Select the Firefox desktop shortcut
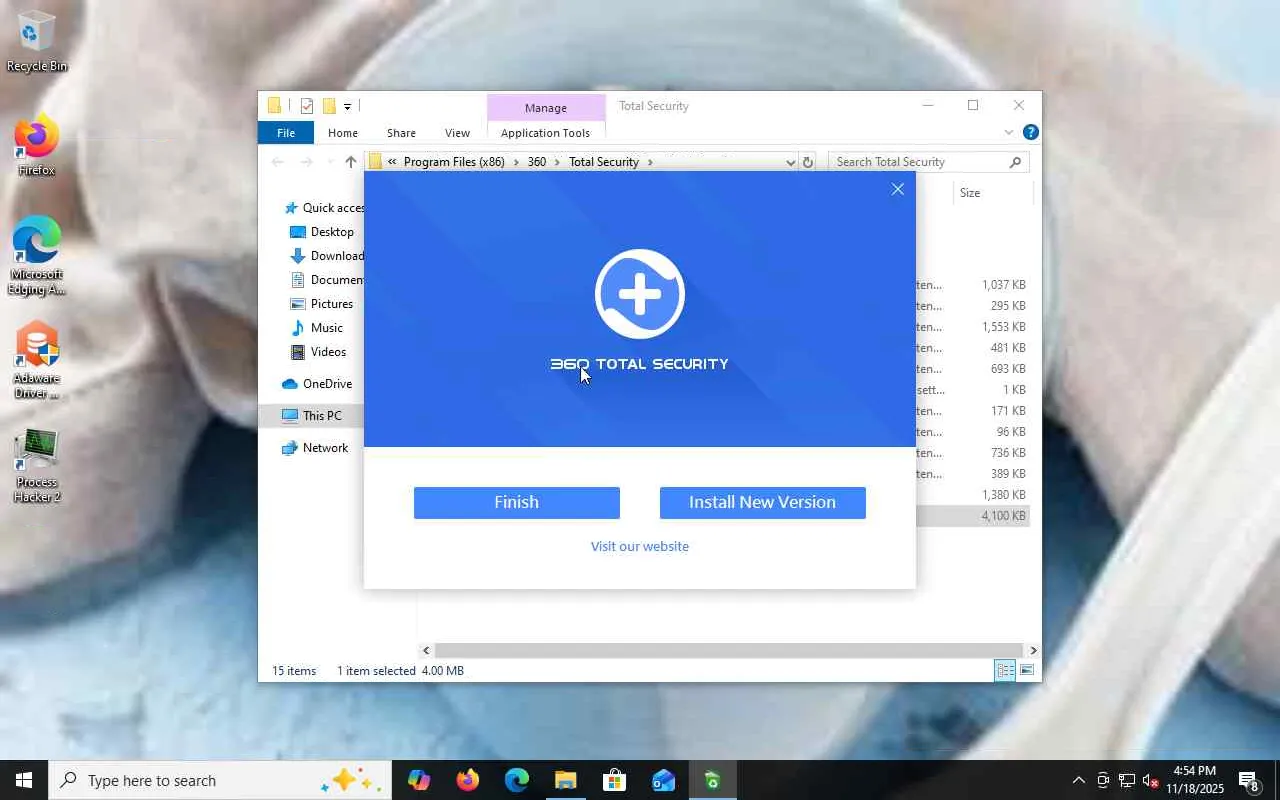The width and height of the screenshot is (1280, 800). [37, 147]
